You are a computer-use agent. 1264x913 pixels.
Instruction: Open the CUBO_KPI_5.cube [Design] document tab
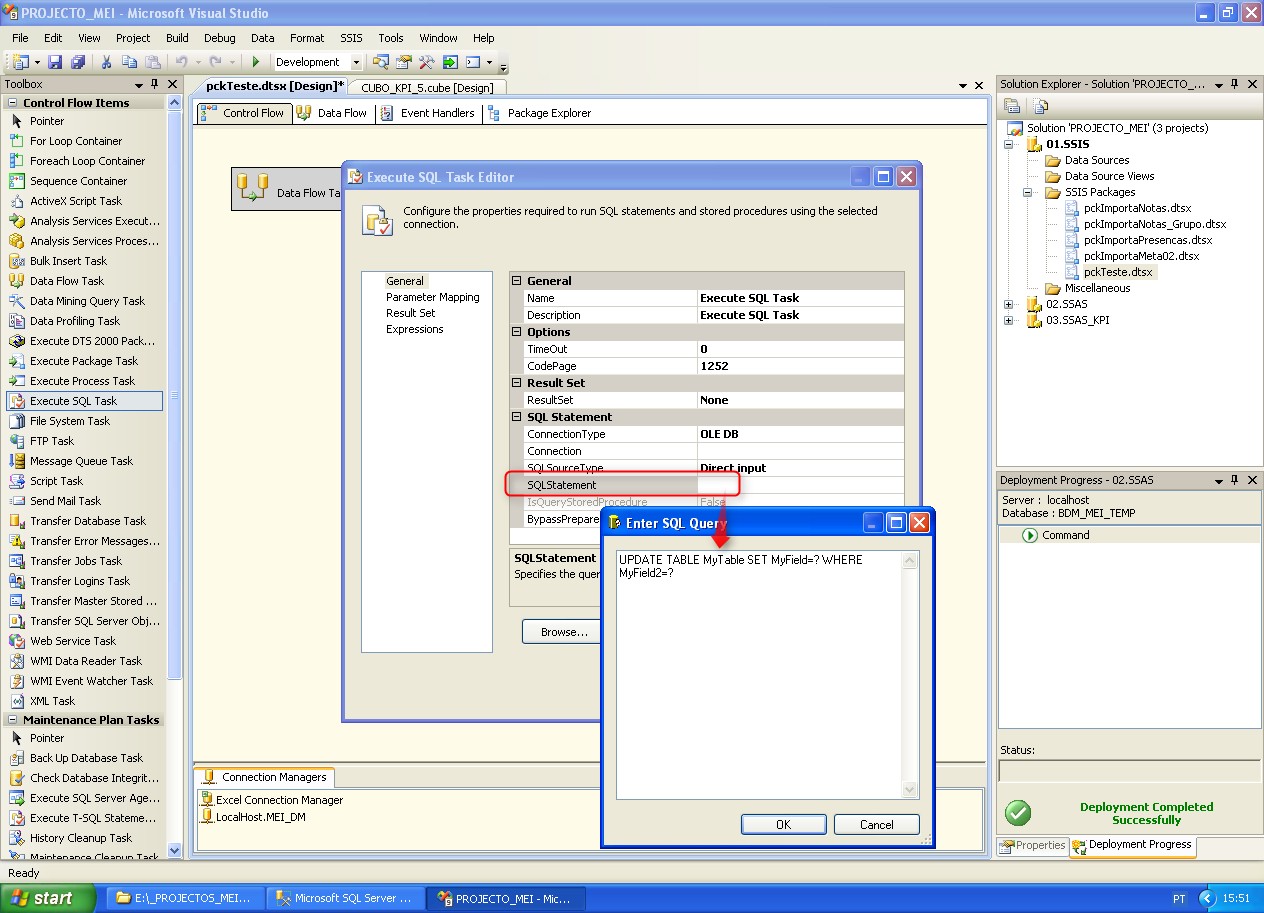(x=427, y=88)
